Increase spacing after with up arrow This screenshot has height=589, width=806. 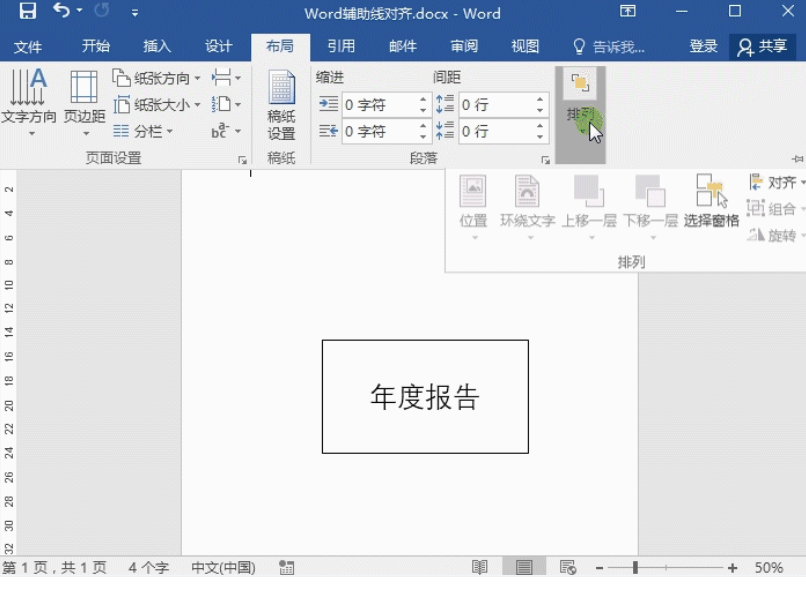pos(540,126)
